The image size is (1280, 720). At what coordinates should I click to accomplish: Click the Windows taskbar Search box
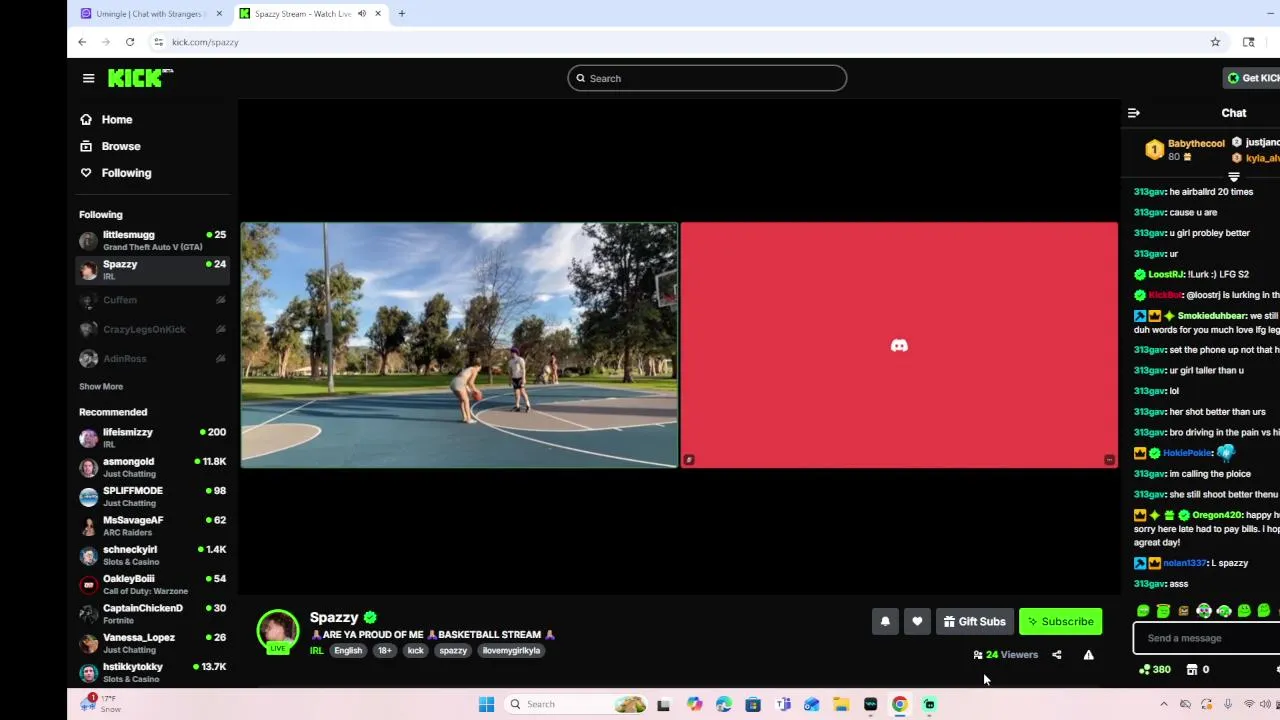(x=576, y=704)
